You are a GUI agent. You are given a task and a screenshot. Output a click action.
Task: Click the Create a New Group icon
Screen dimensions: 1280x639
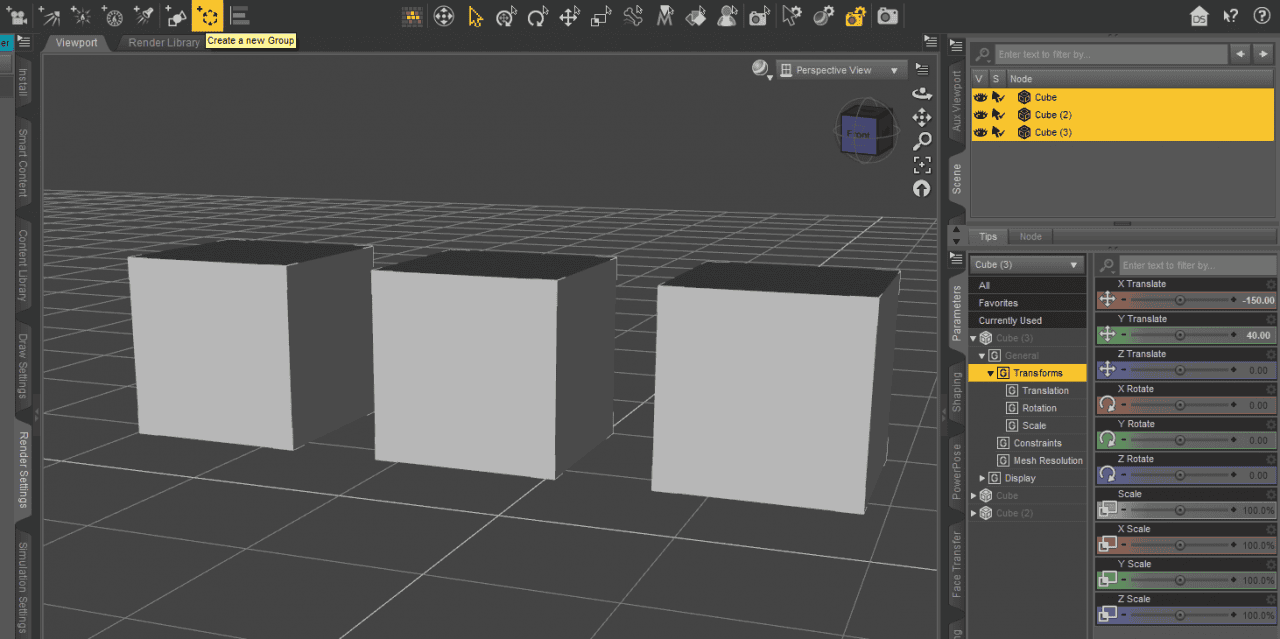[207, 15]
